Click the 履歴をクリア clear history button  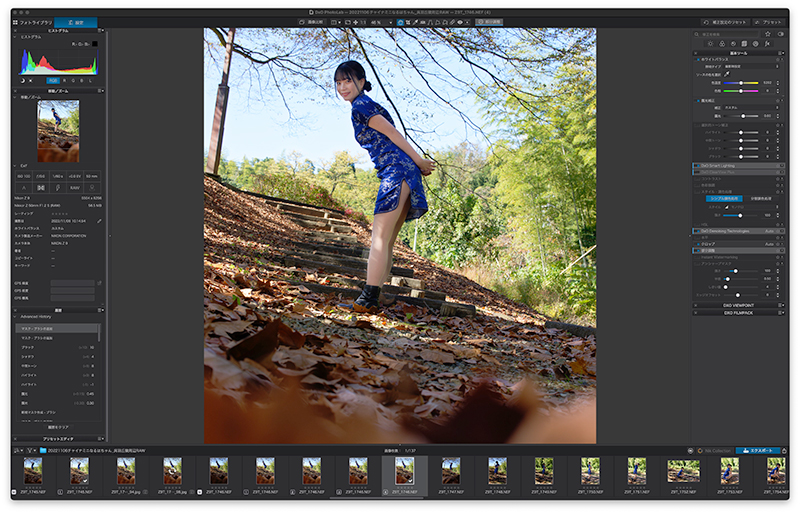[x=58, y=427]
